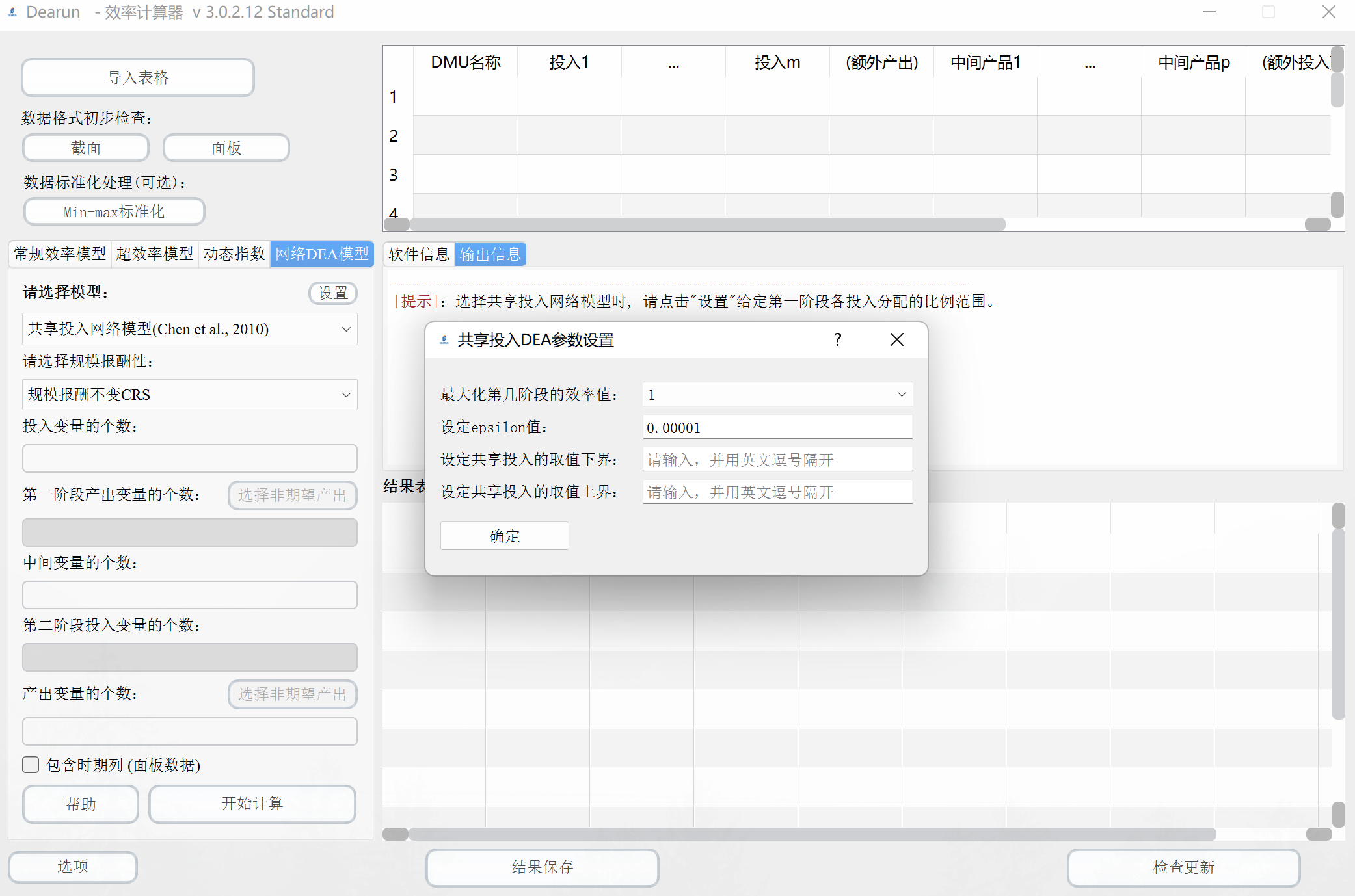Viewport: 1355px width, 896px height.
Task: Click the epsilon value input field
Action: (x=777, y=427)
